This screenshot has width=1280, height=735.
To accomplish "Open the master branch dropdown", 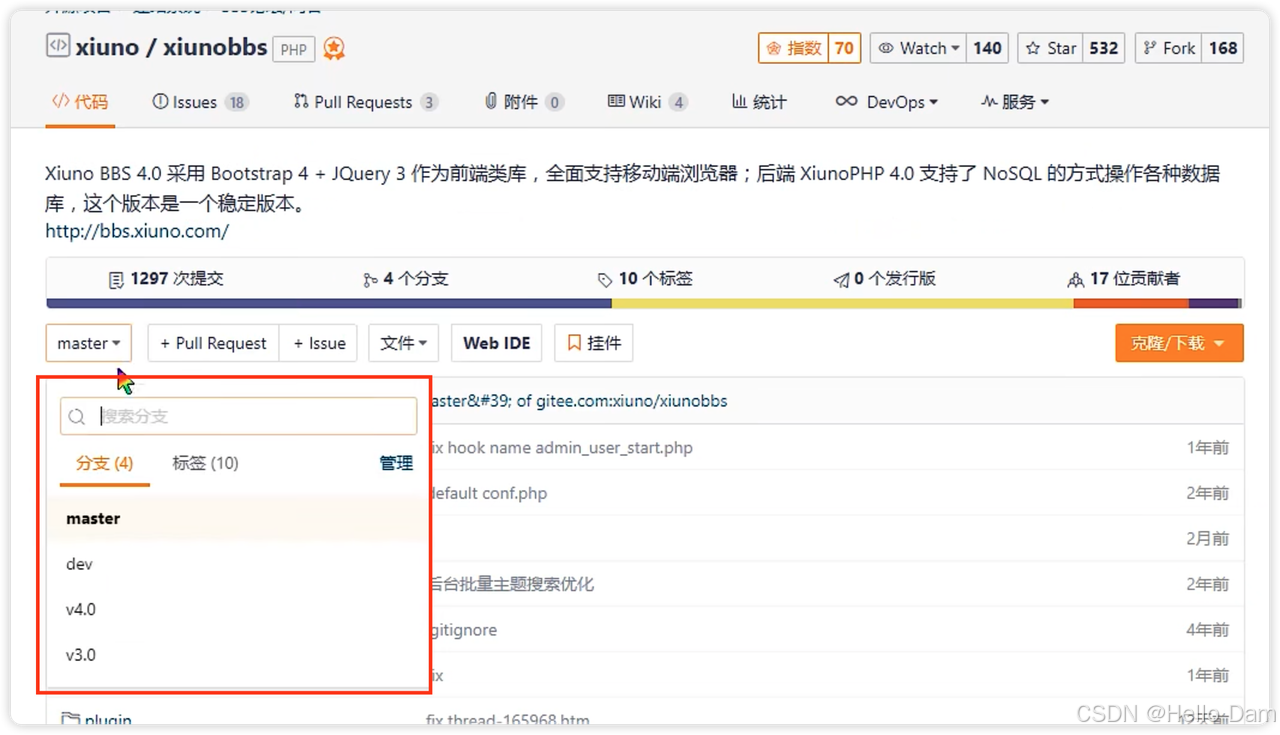I will pyautogui.click(x=89, y=343).
